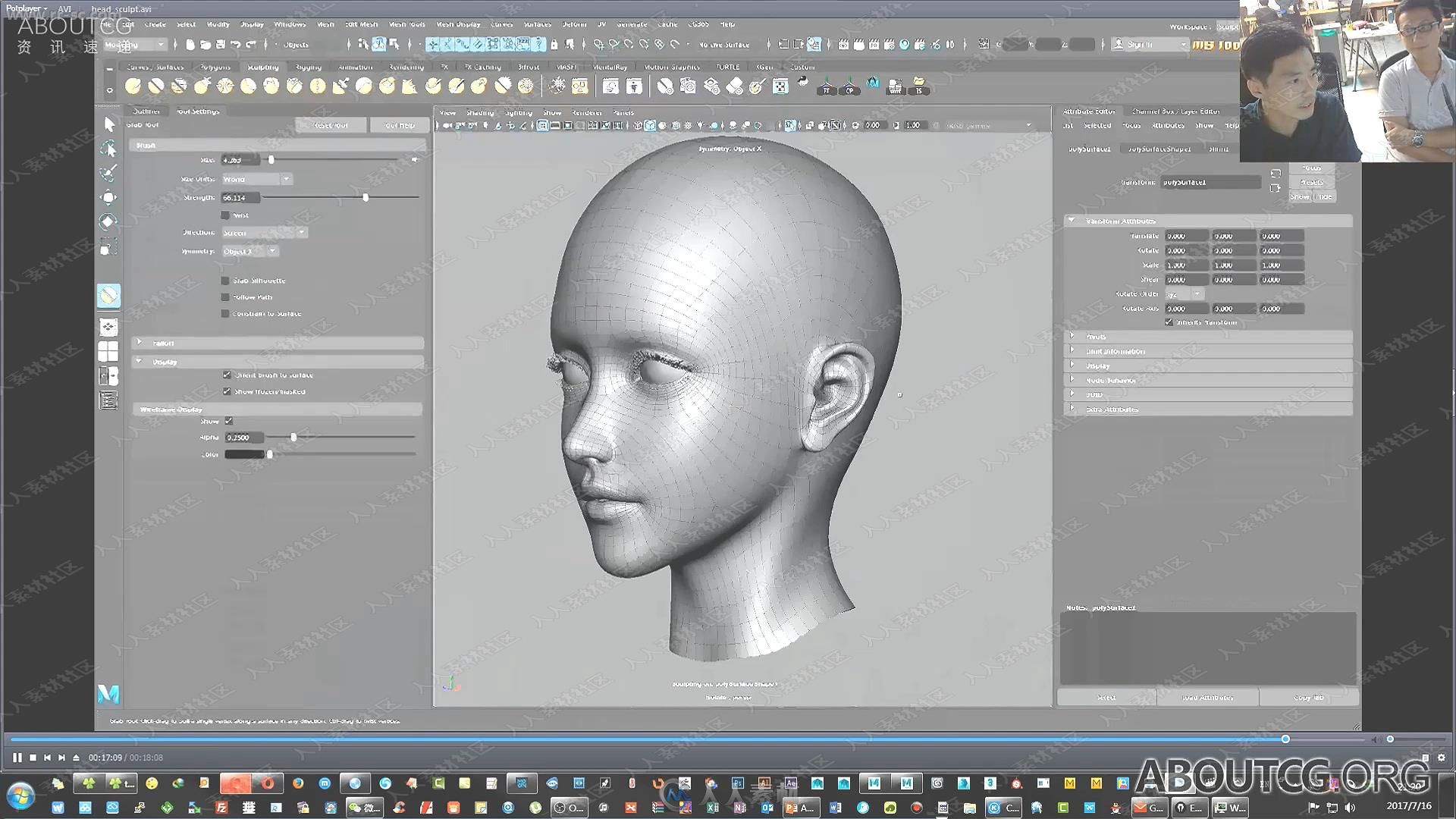Click the Translate X value field
The height and width of the screenshot is (819, 1456).
tap(1187, 236)
